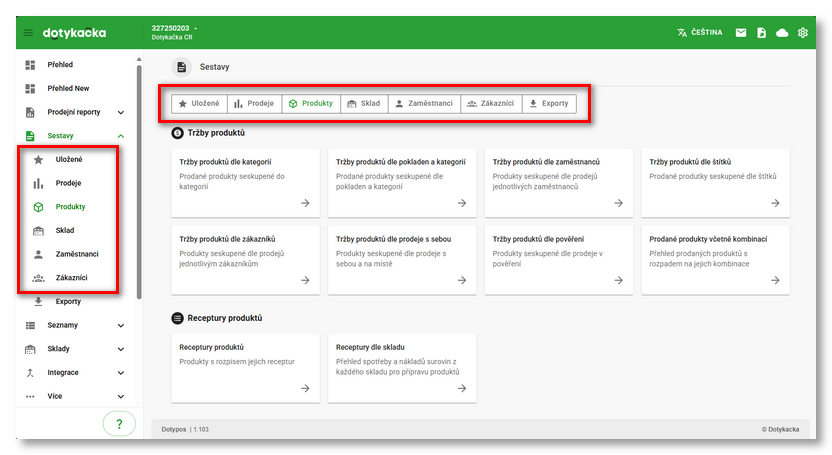Viewport: 832px width, 455px height.
Task: Open settings gear icon in header
Action: coord(803,33)
